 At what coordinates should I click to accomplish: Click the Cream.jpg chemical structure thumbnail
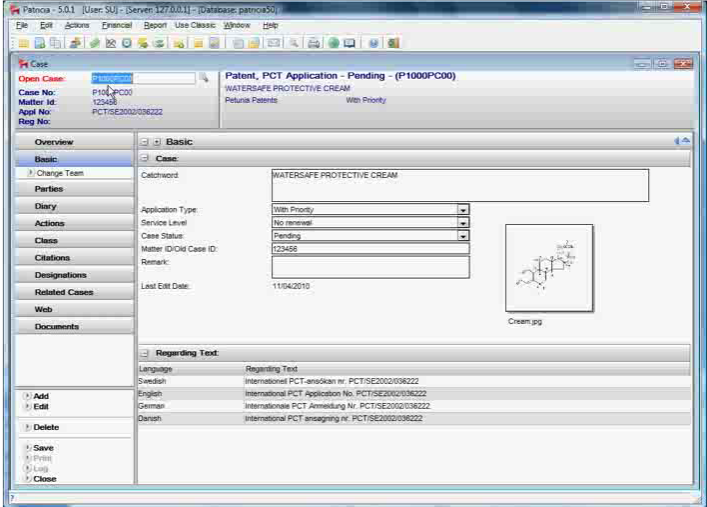click(549, 268)
